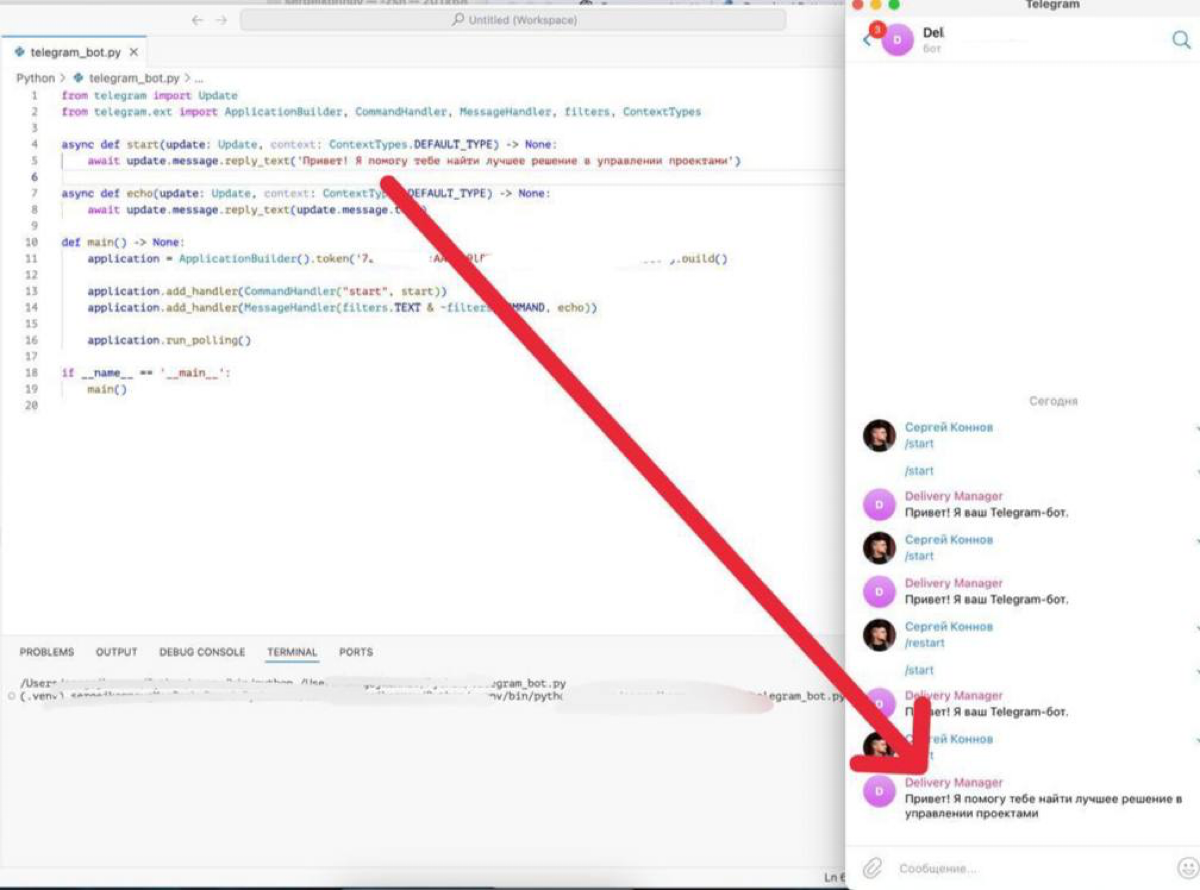Open the Delivery Manager bot avatar in header

897,40
